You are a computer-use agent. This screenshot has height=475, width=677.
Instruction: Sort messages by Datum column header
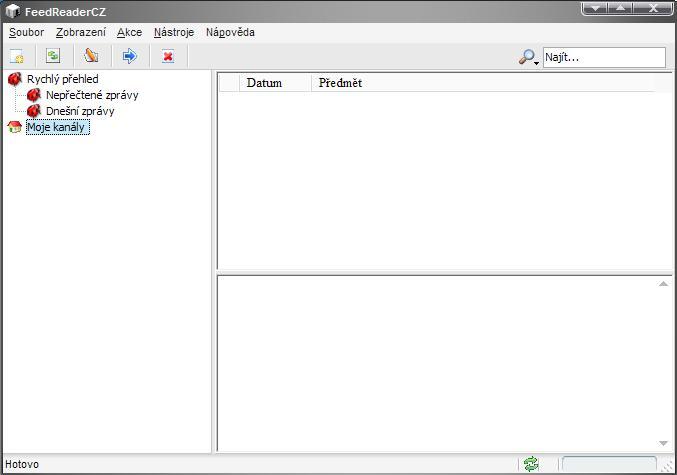pyautogui.click(x=264, y=83)
